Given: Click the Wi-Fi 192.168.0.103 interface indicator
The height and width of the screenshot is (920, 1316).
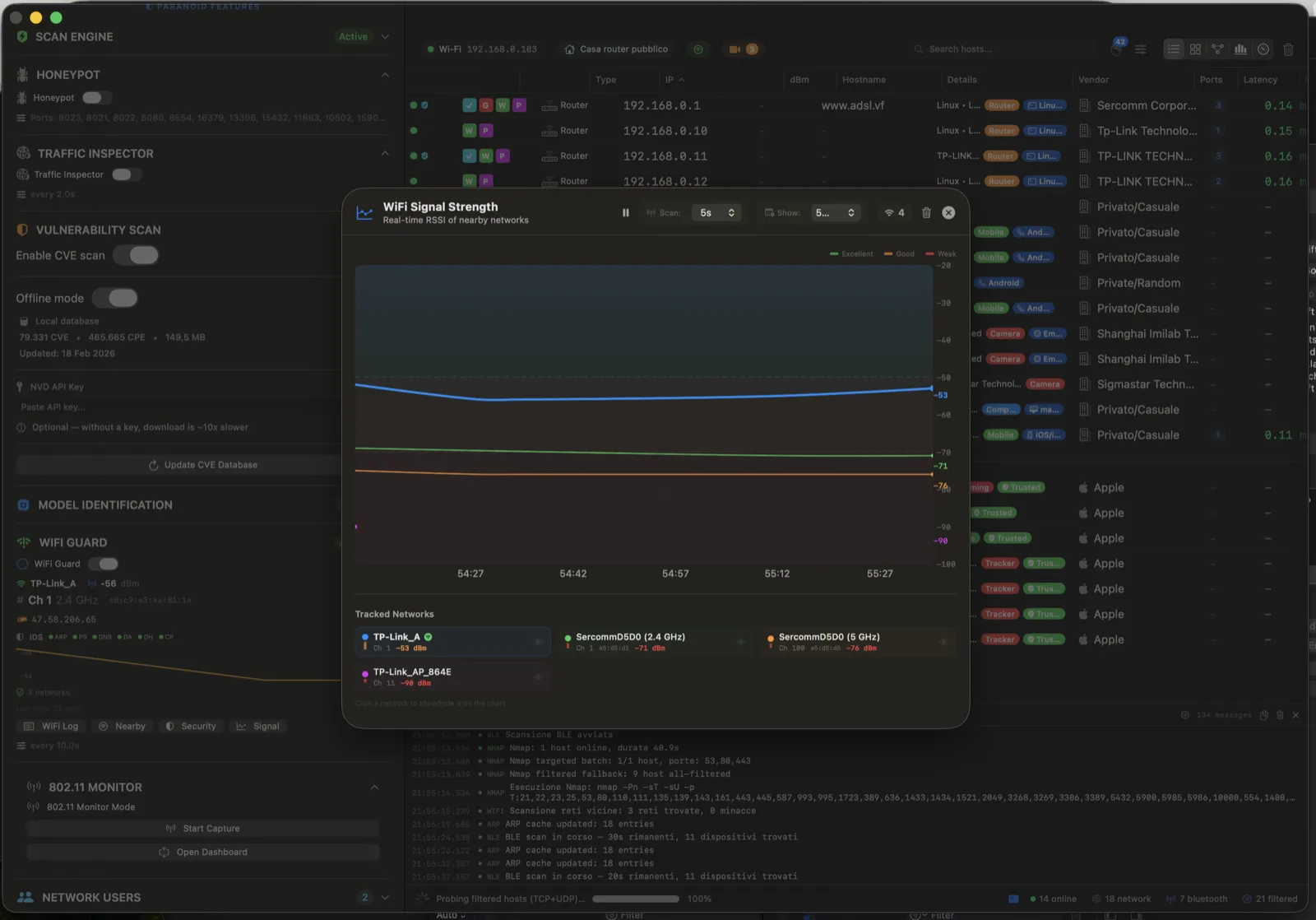Looking at the screenshot, I should pyautogui.click(x=482, y=49).
